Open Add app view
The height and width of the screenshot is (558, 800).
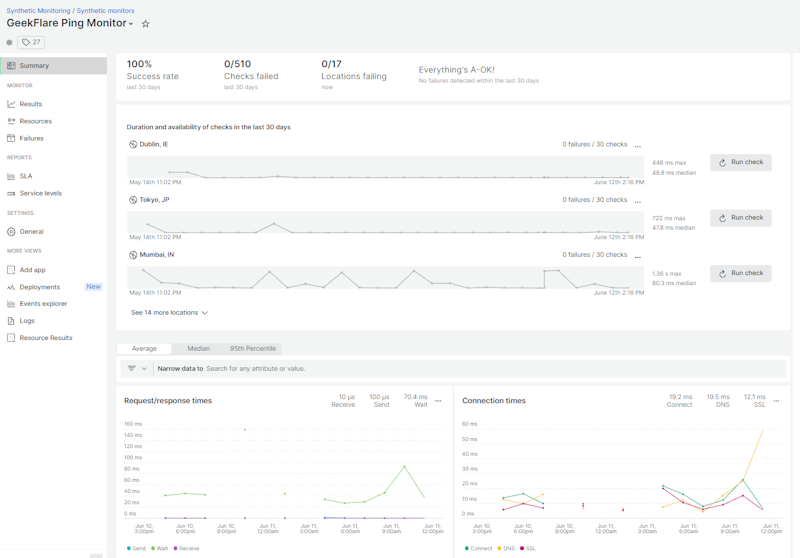pyautogui.click(x=33, y=270)
